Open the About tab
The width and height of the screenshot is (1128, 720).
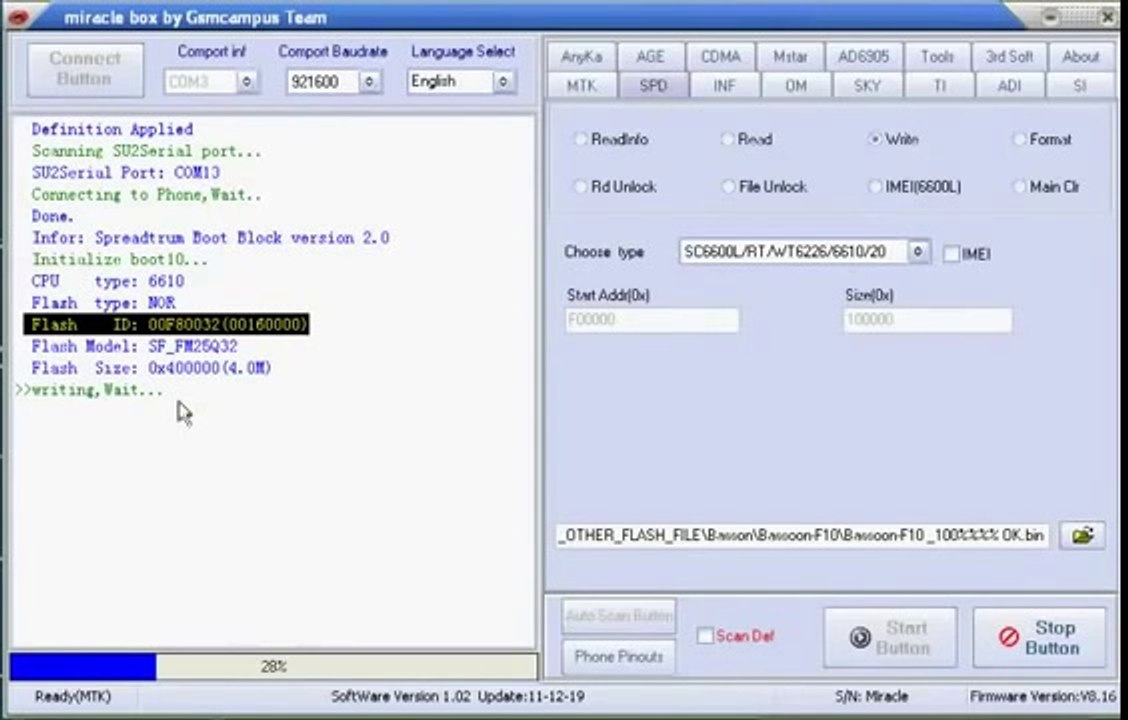coord(1081,57)
